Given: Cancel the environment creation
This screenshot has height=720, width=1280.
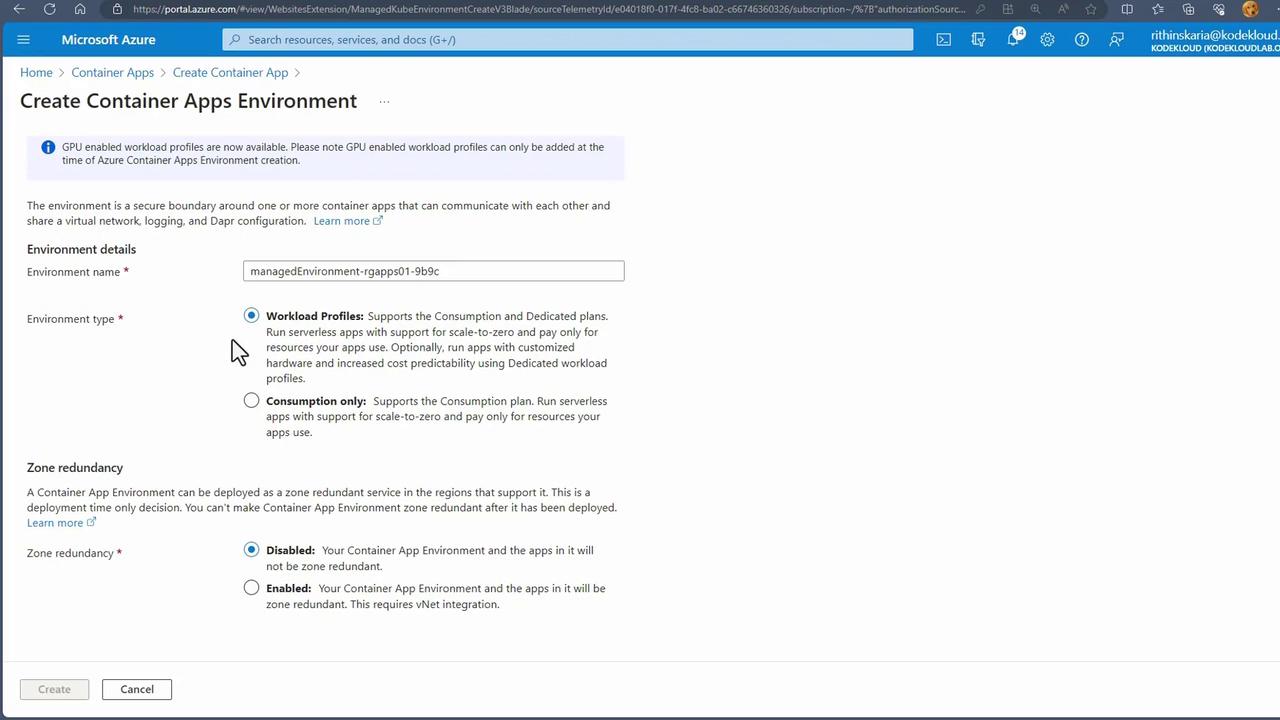Looking at the screenshot, I should click(137, 689).
